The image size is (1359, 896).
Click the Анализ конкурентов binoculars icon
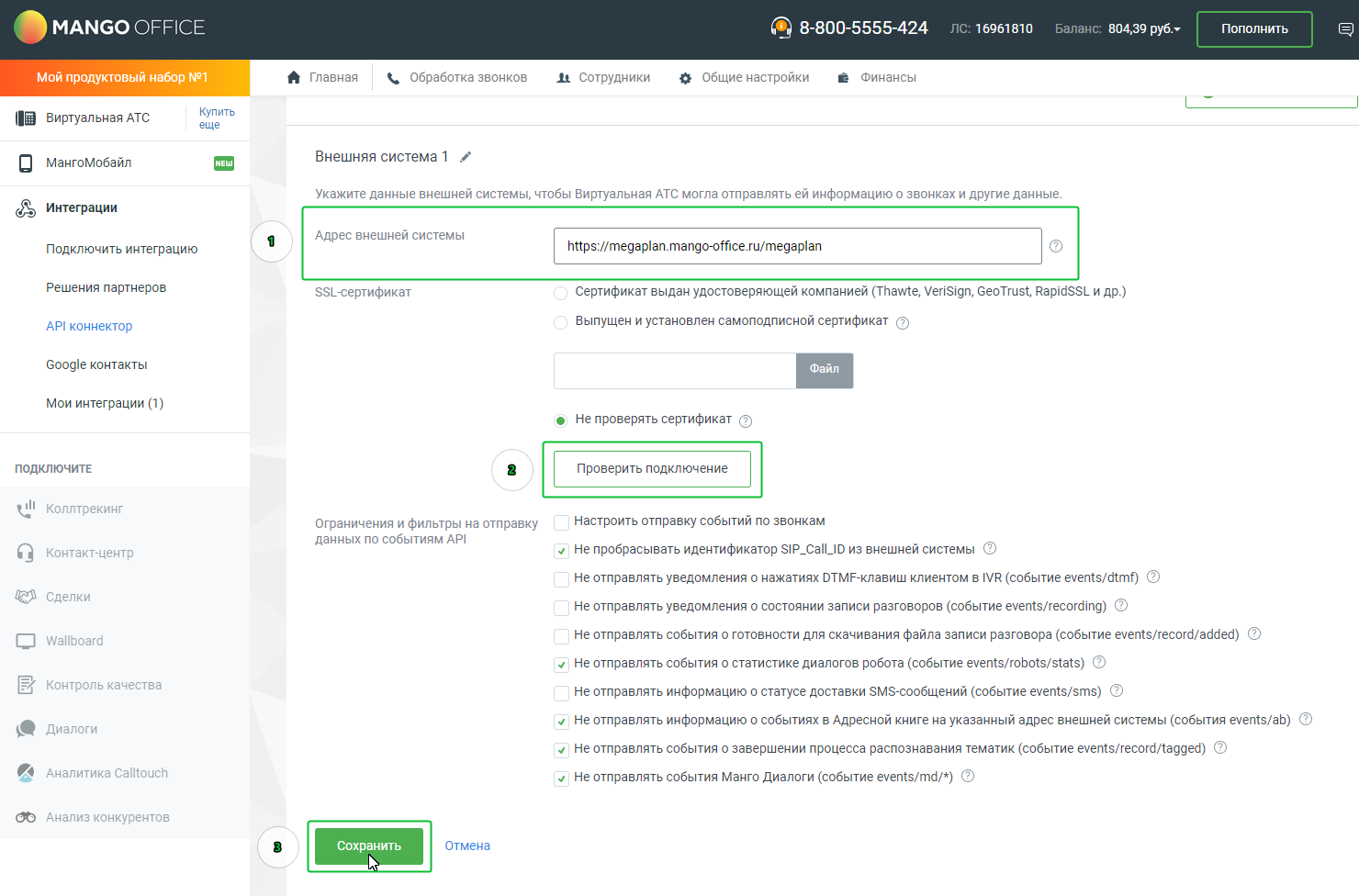pyautogui.click(x=26, y=817)
